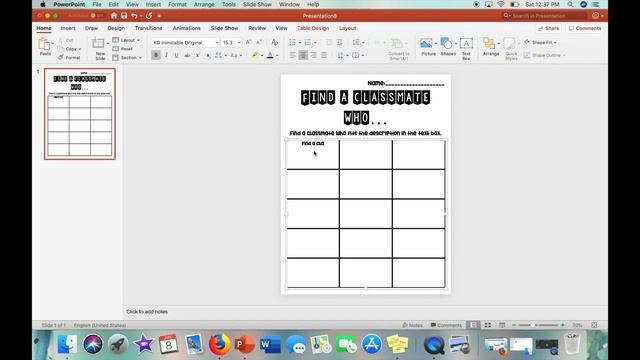Click the Reset slide button

(x=123, y=49)
